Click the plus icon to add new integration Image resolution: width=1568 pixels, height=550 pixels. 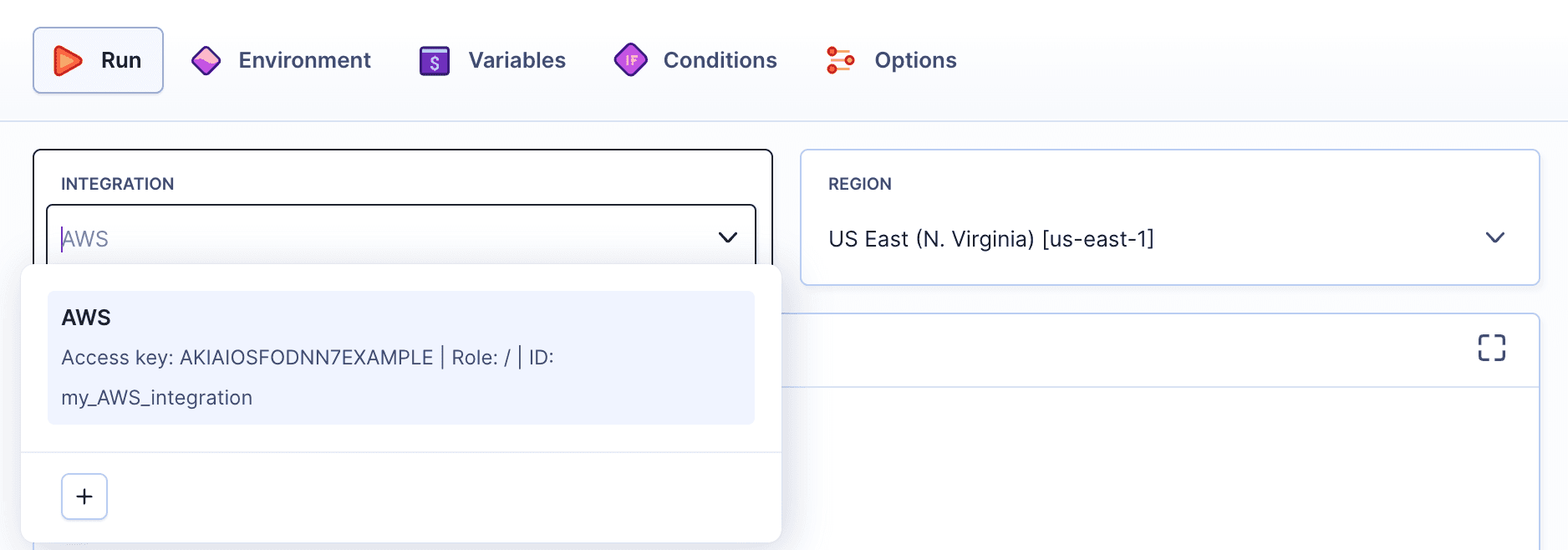tap(84, 496)
